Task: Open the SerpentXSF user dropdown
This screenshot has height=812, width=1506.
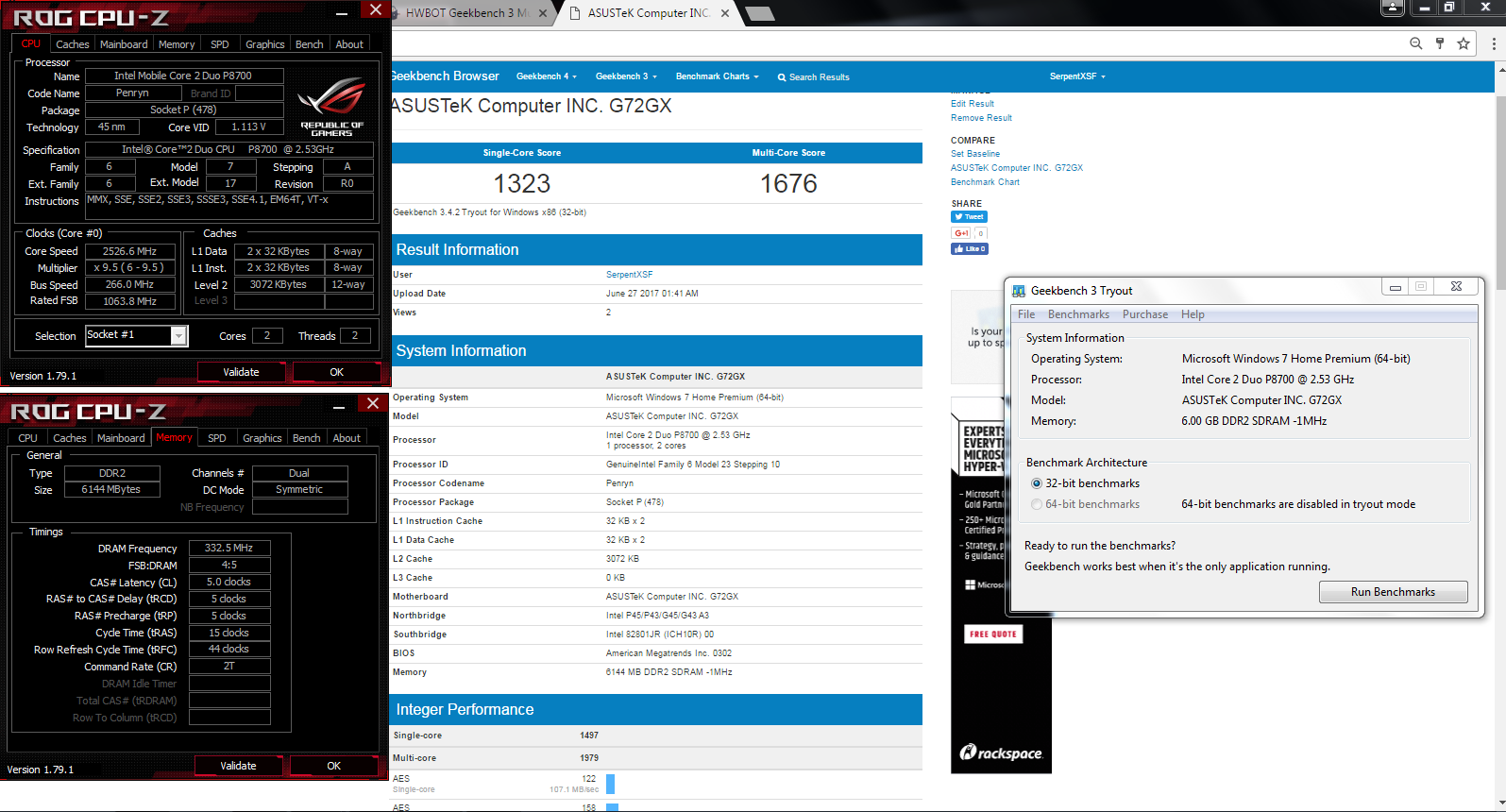Action: [1077, 76]
